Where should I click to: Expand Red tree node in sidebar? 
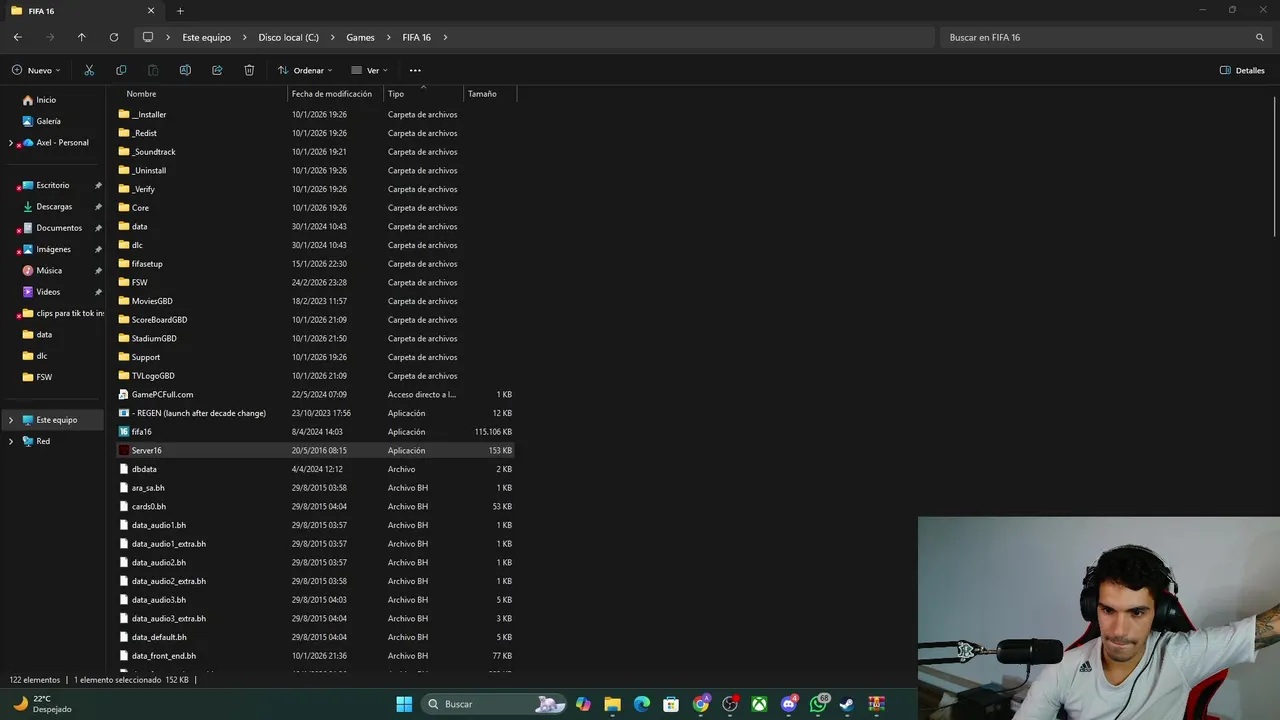[11, 441]
